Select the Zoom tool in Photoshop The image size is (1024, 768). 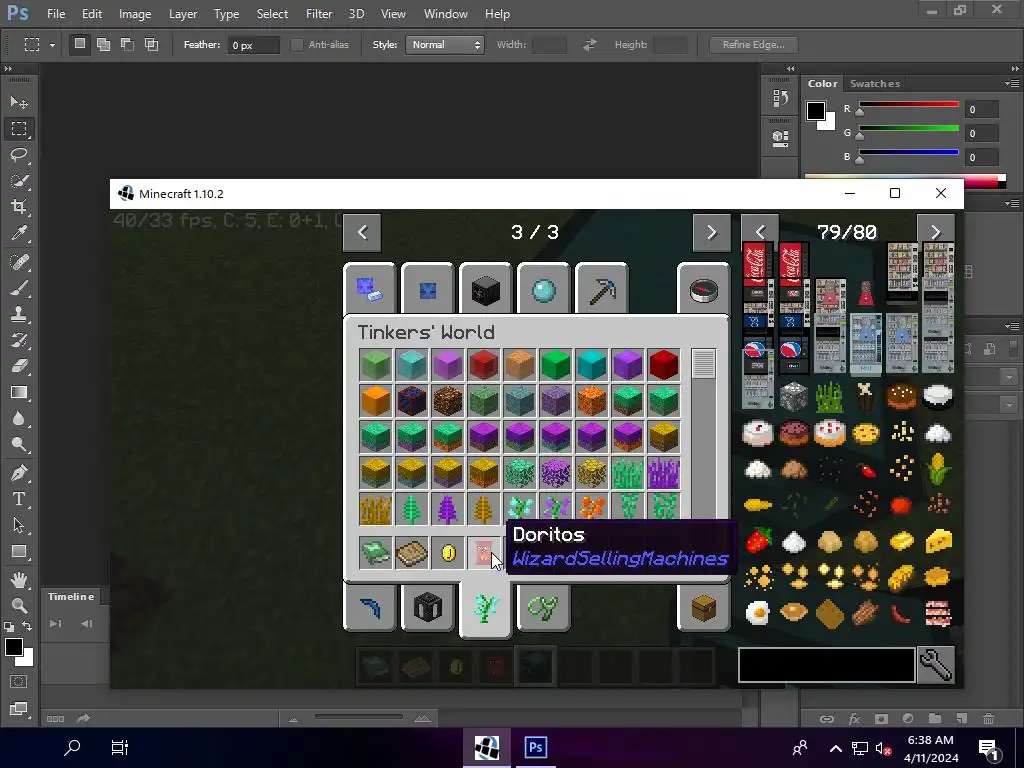point(19,605)
